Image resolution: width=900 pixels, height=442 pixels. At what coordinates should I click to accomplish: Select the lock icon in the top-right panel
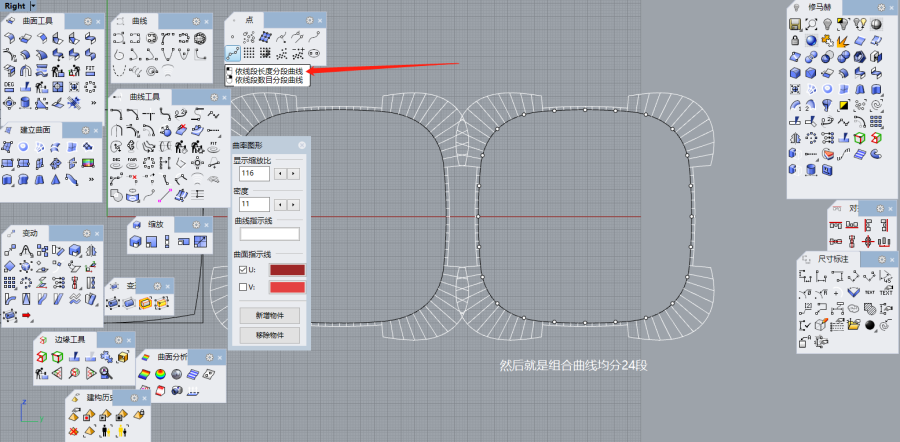(x=796, y=40)
